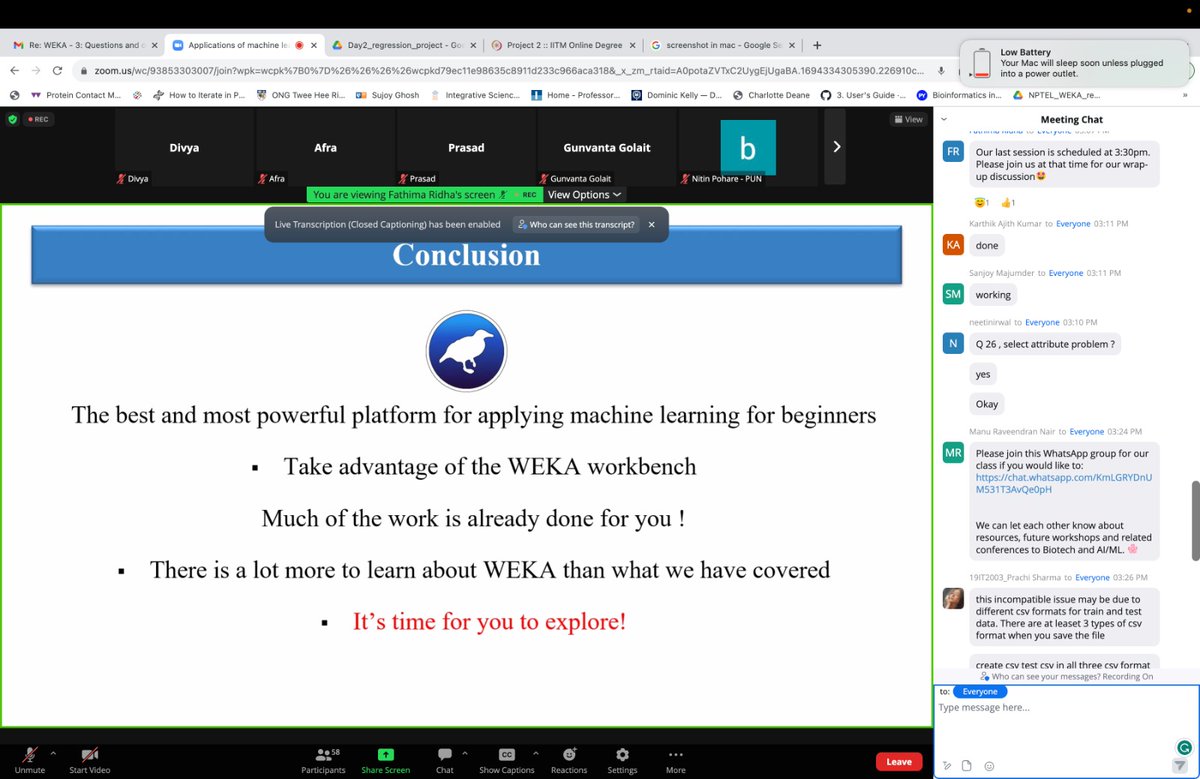The image size is (1200, 779).
Task: Click the browser address bar URL
Action: point(500,70)
